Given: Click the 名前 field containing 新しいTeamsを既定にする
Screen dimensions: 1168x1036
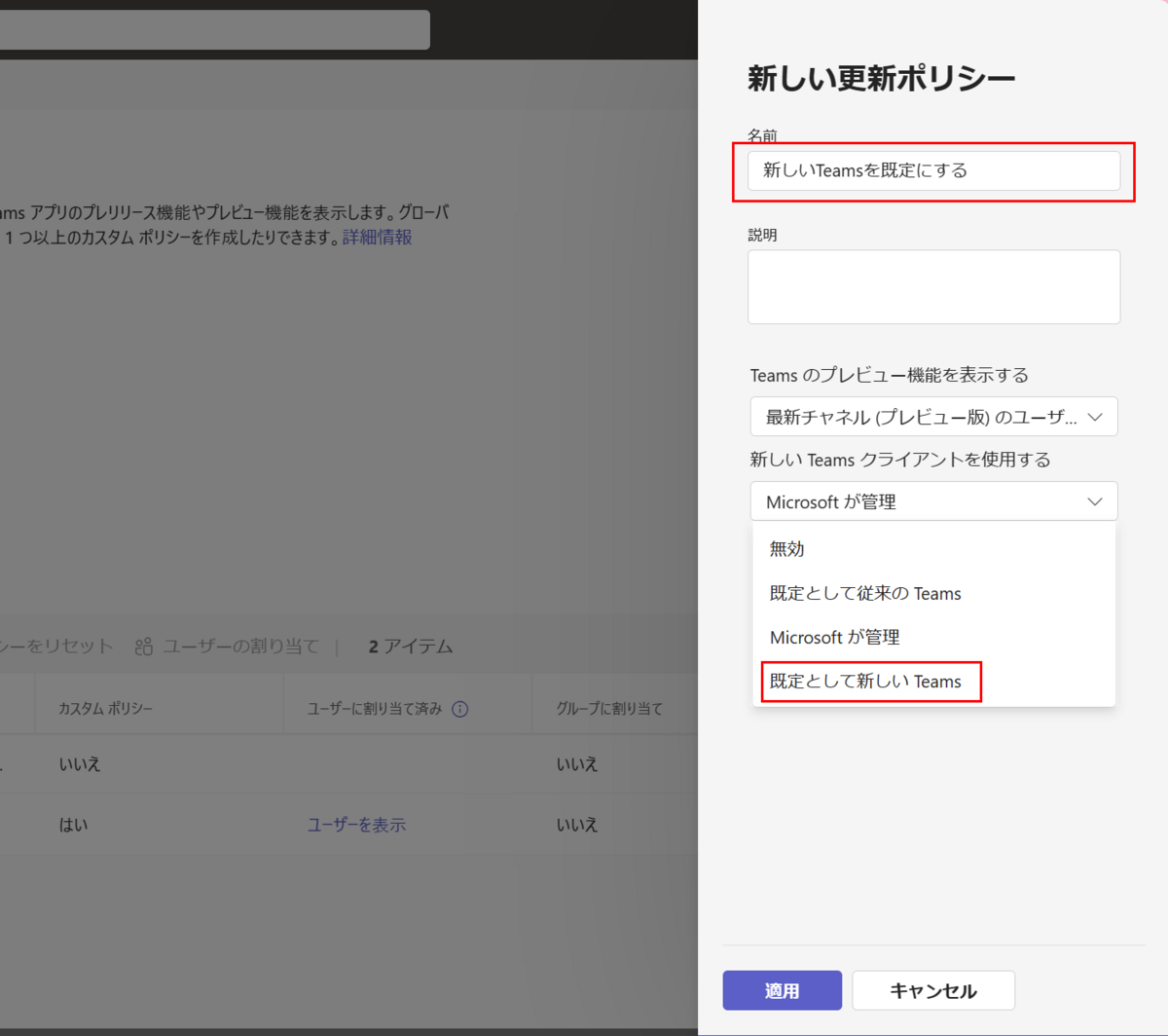Looking at the screenshot, I should 933,170.
